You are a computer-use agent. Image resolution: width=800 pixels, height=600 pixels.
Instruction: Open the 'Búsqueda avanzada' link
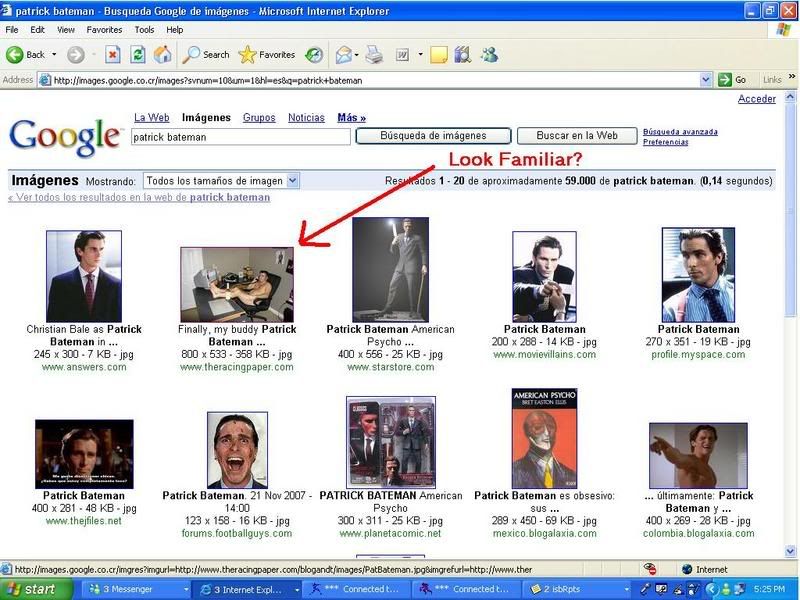click(680, 132)
